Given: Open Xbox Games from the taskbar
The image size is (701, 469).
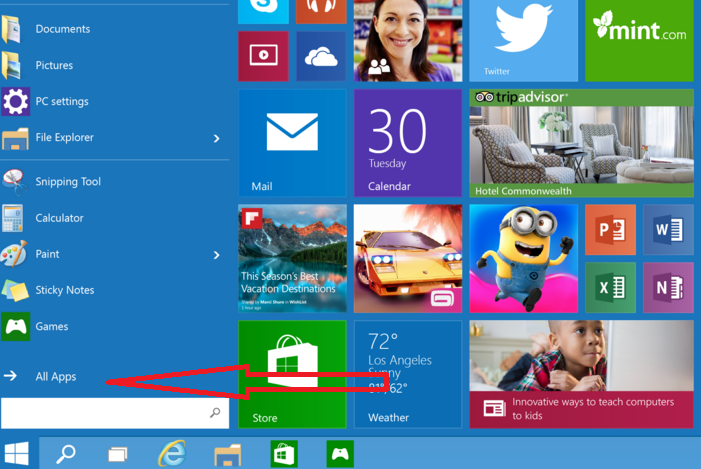Looking at the screenshot, I should pyautogui.click(x=340, y=454).
